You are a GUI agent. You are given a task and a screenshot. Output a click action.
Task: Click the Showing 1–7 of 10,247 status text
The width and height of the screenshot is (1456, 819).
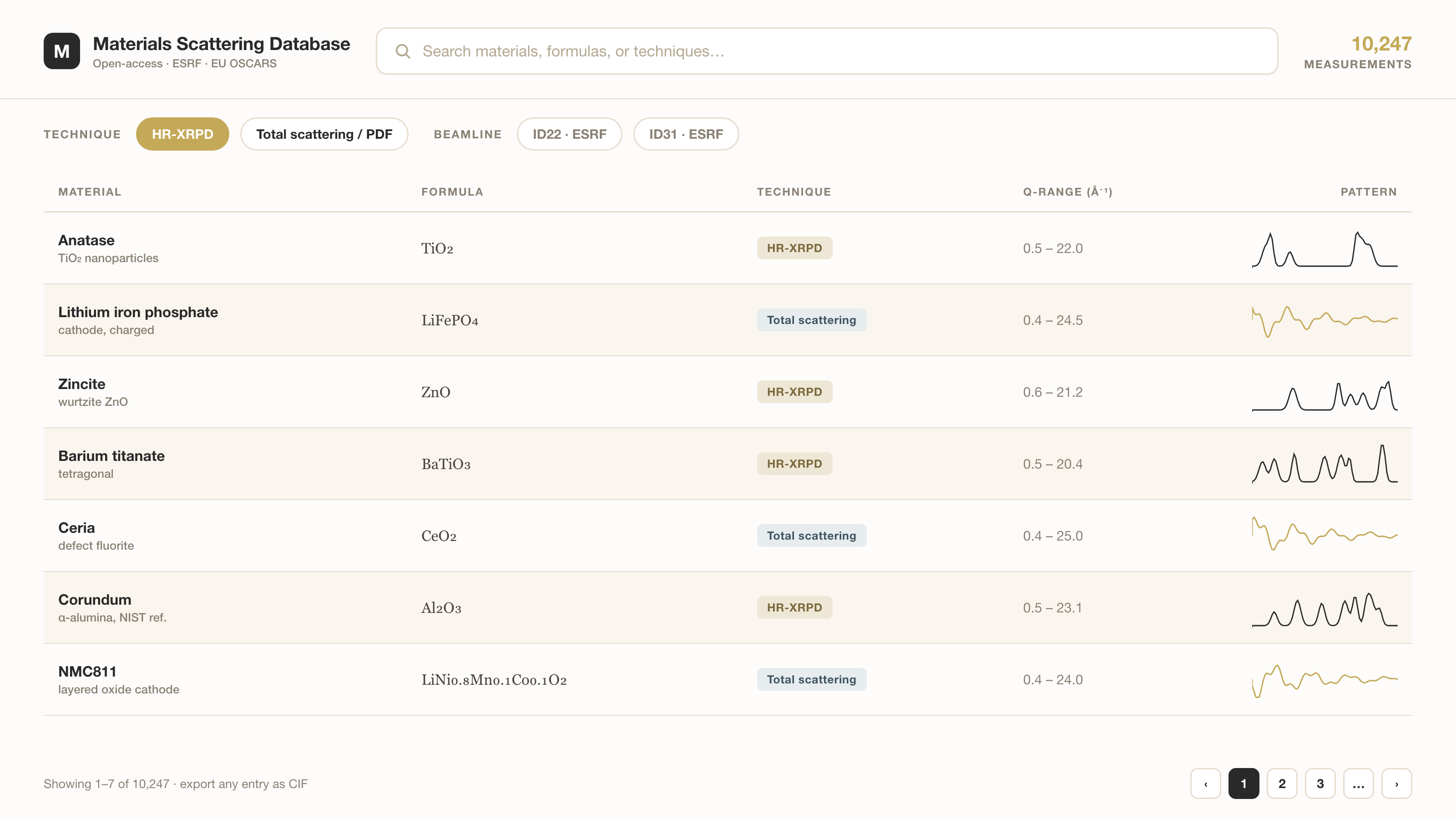pyautogui.click(x=175, y=784)
